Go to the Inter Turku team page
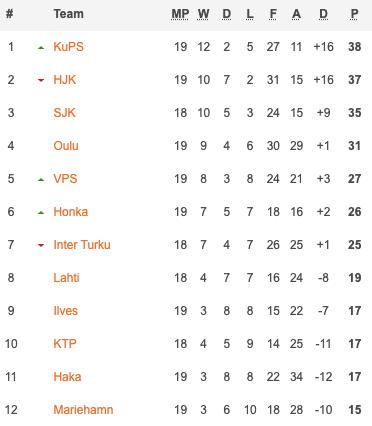This screenshot has height=426, width=372. click(x=82, y=245)
